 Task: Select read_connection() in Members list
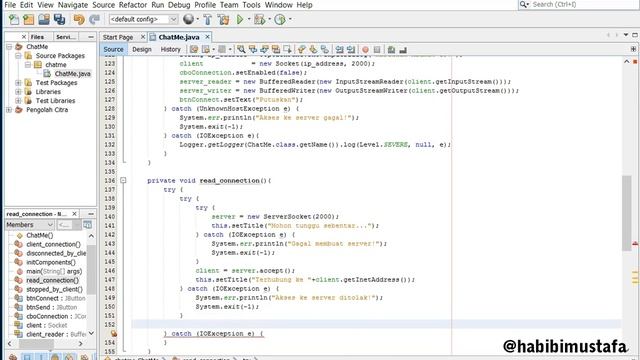point(52,280)
